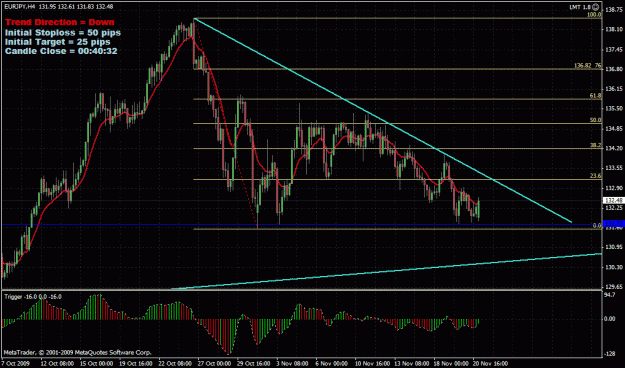Click the 135.50 price axis label
Screen dimensions: 625x368
(614, 108)
